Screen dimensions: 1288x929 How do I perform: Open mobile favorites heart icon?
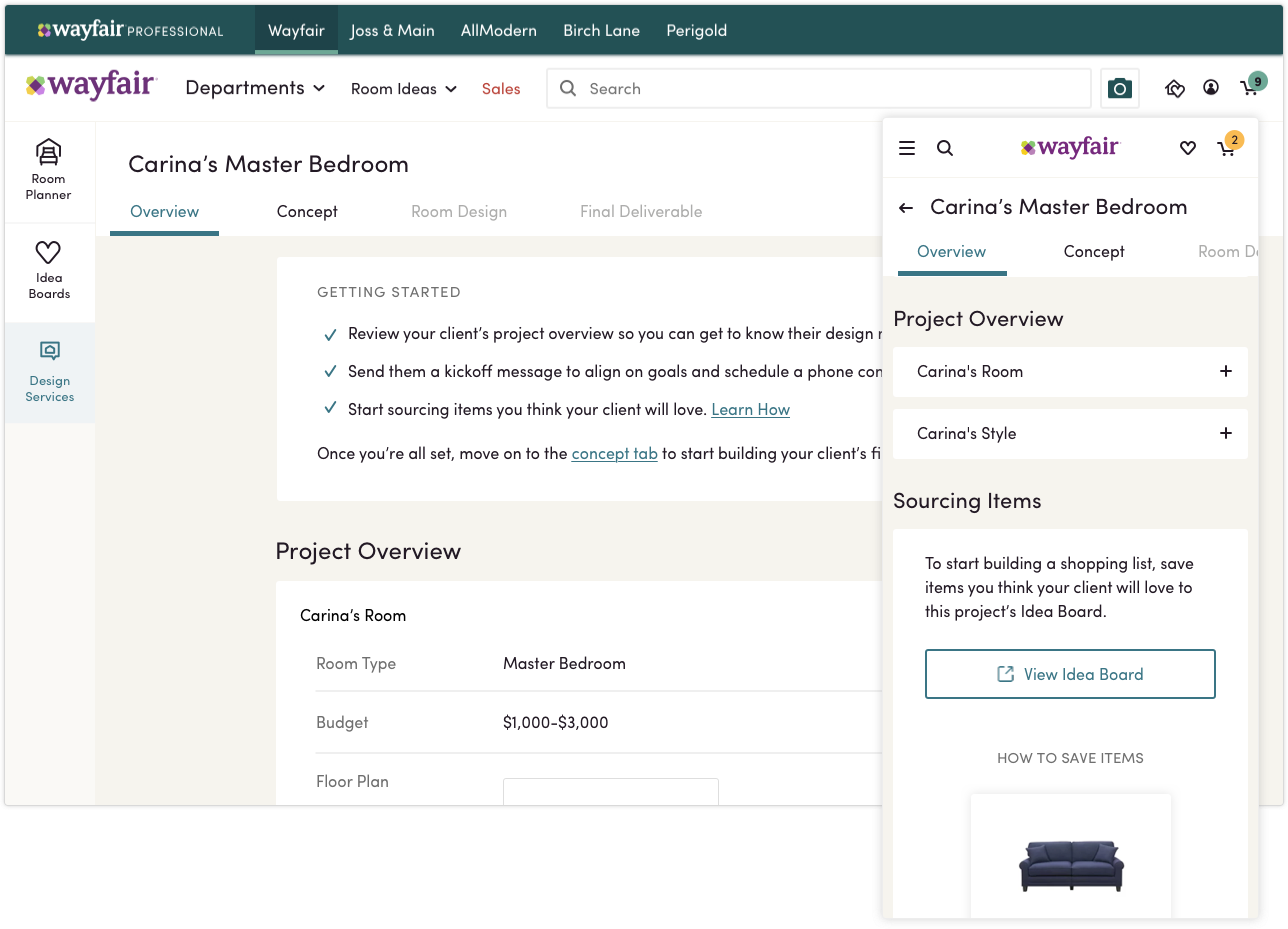point(1188,148)
